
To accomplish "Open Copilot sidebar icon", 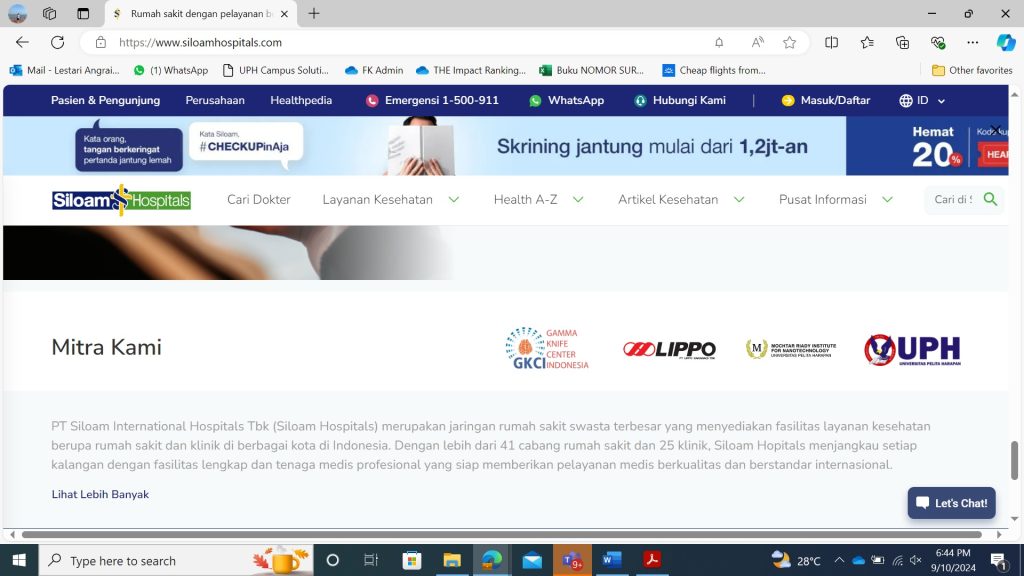I will [1006, 42].
